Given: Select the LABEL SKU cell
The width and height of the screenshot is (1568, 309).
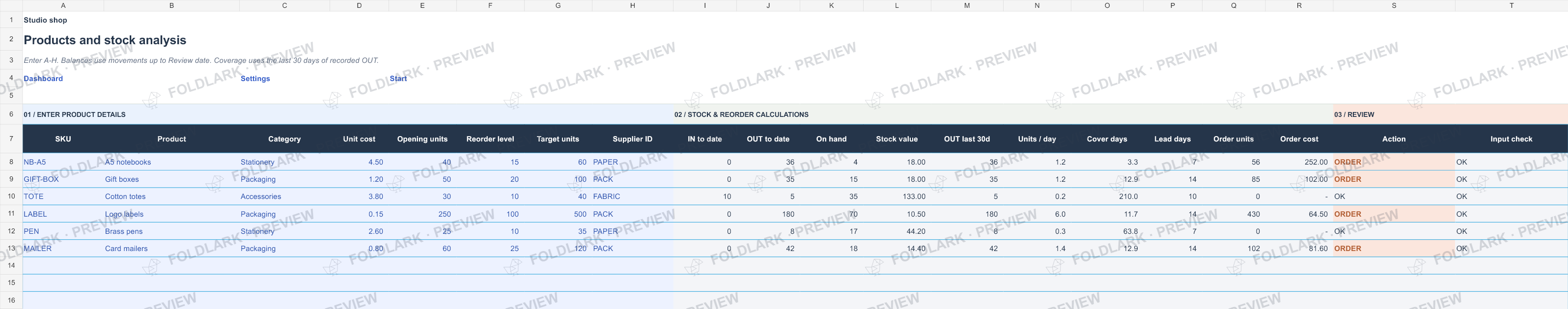Looking at the screenshot, I should tap(63, 214).
